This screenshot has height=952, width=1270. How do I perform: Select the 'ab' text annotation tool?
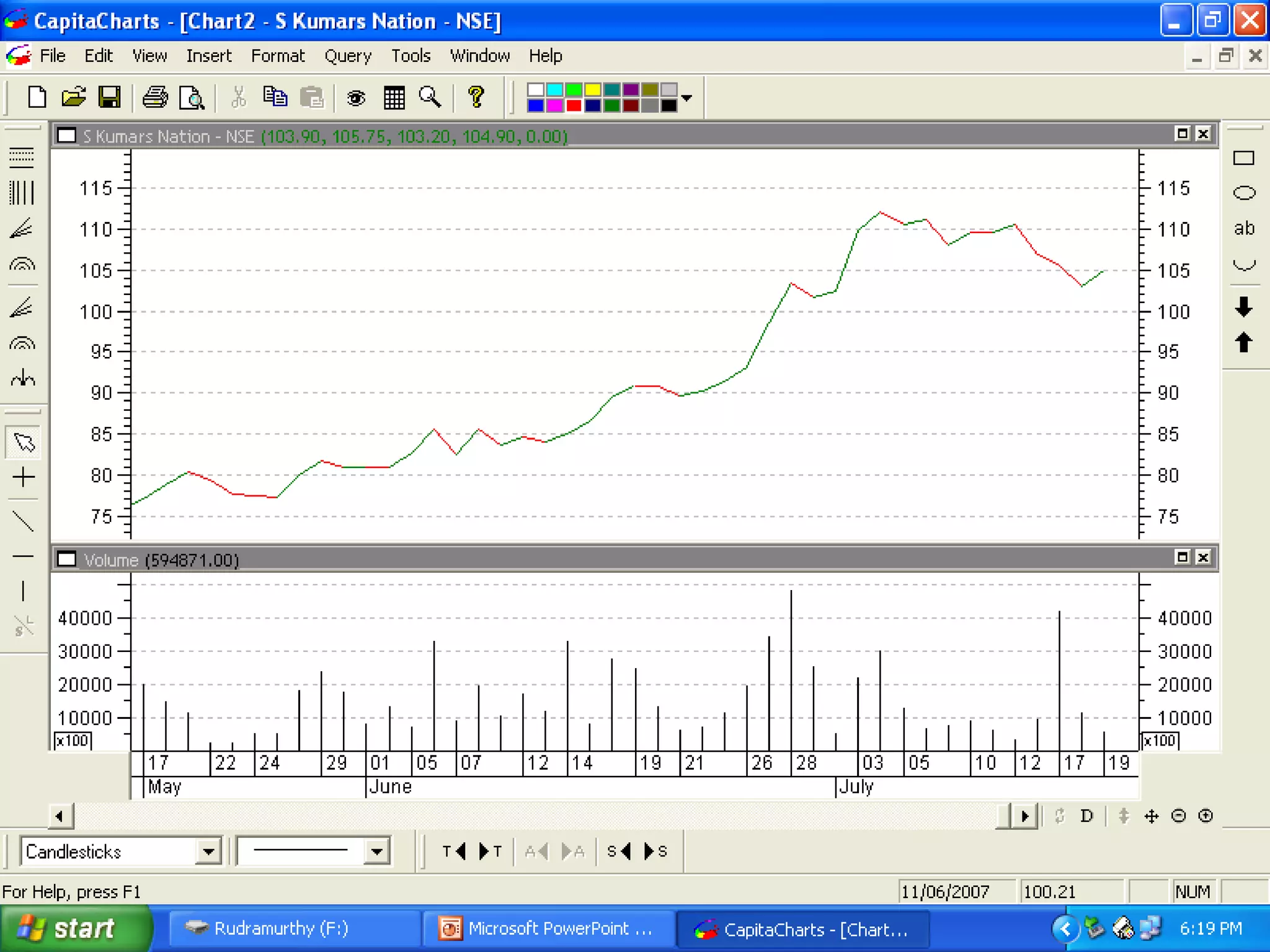1243,228
